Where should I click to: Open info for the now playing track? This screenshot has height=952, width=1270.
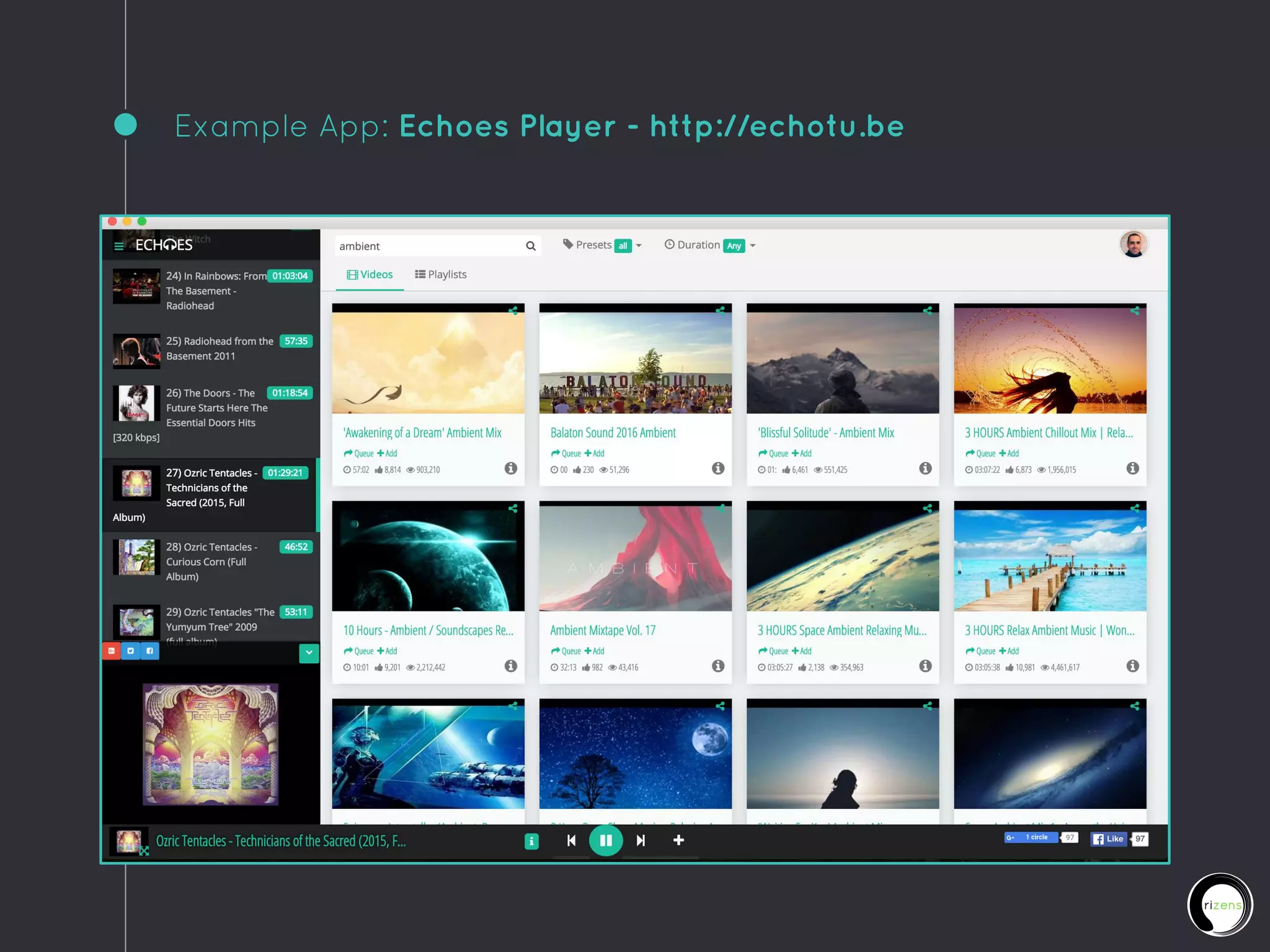click(x=531, y=841)
